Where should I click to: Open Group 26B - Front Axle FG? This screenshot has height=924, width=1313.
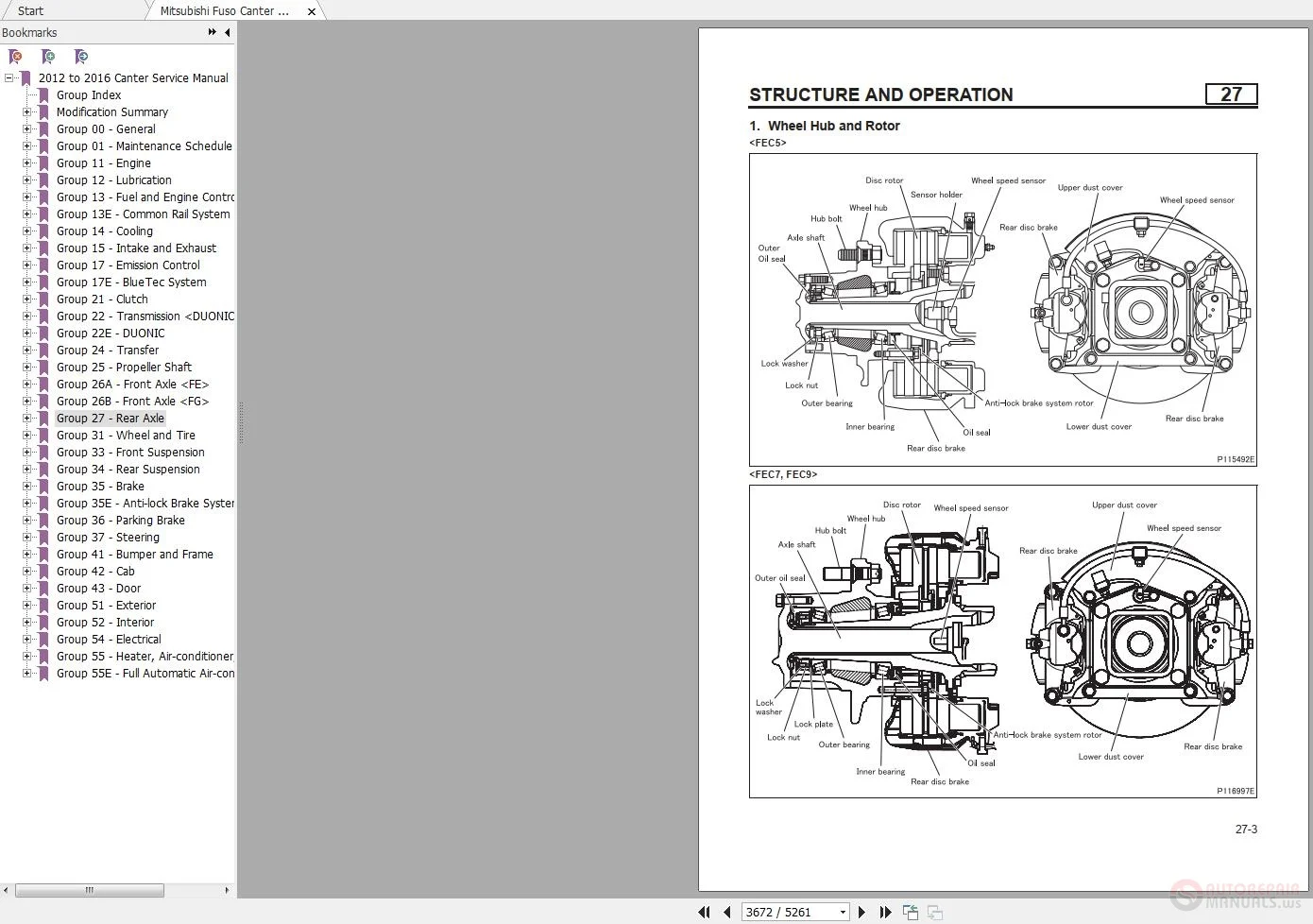pyautogui.click(x=132, y=402)
